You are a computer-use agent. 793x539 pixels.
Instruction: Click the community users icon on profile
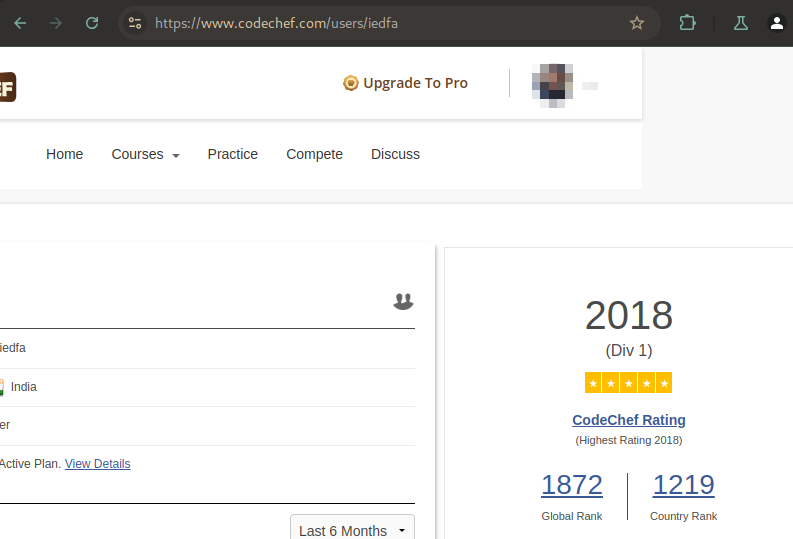click(403, 301)
